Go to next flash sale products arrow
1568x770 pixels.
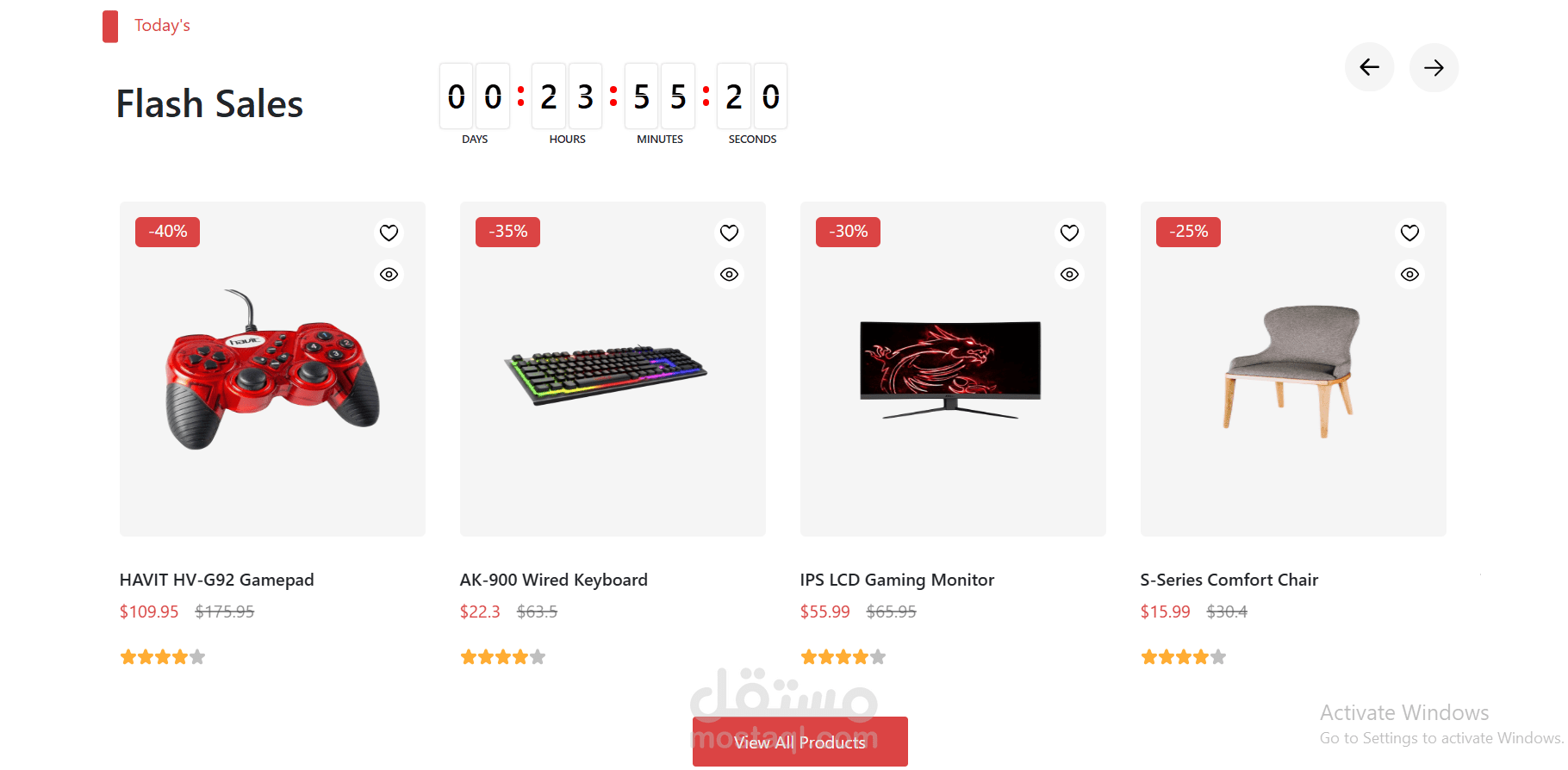pyautogui.click(x=1434, y=67)
